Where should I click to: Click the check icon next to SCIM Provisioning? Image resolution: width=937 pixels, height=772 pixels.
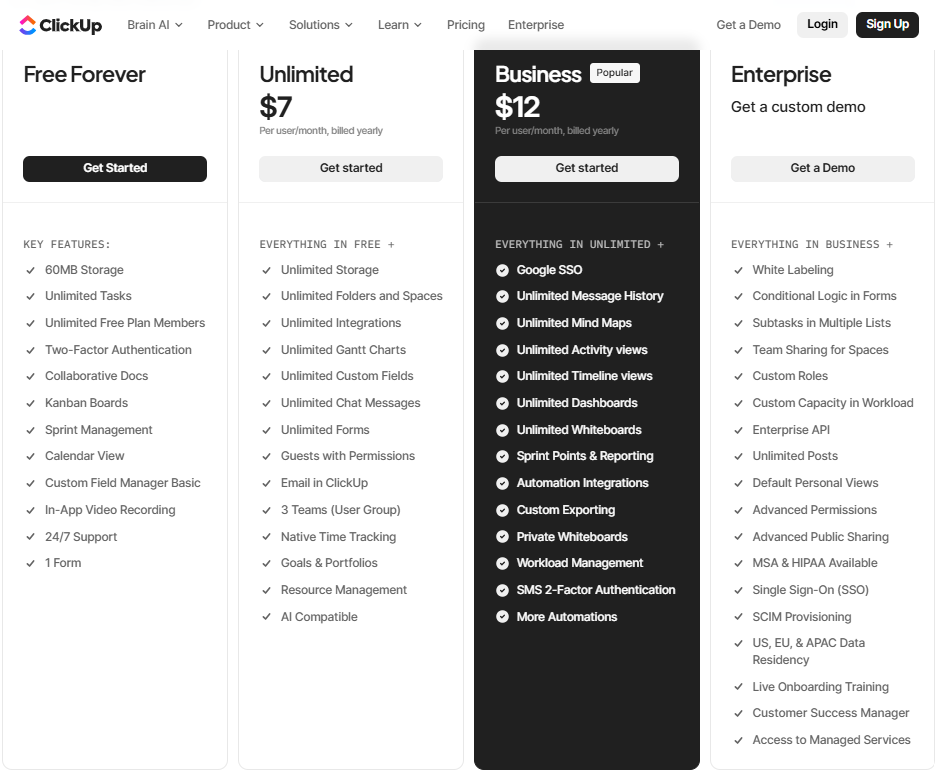[738, 616]
